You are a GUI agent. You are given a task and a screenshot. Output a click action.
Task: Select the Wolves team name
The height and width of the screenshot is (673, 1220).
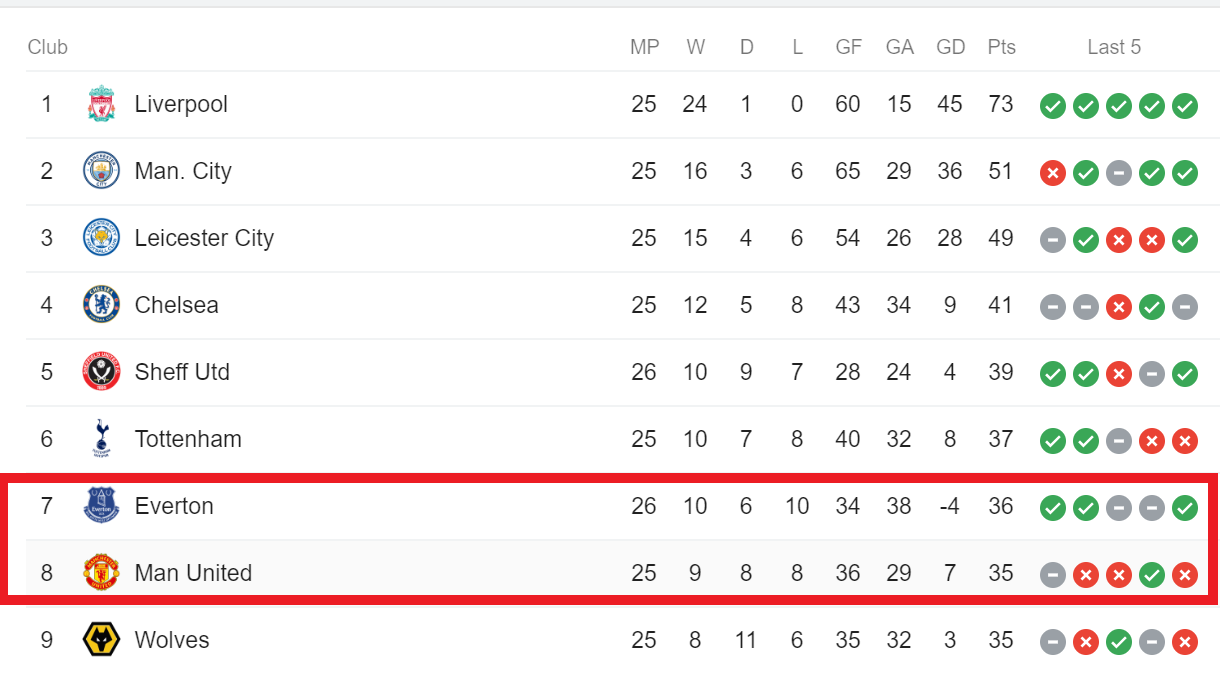172,640
